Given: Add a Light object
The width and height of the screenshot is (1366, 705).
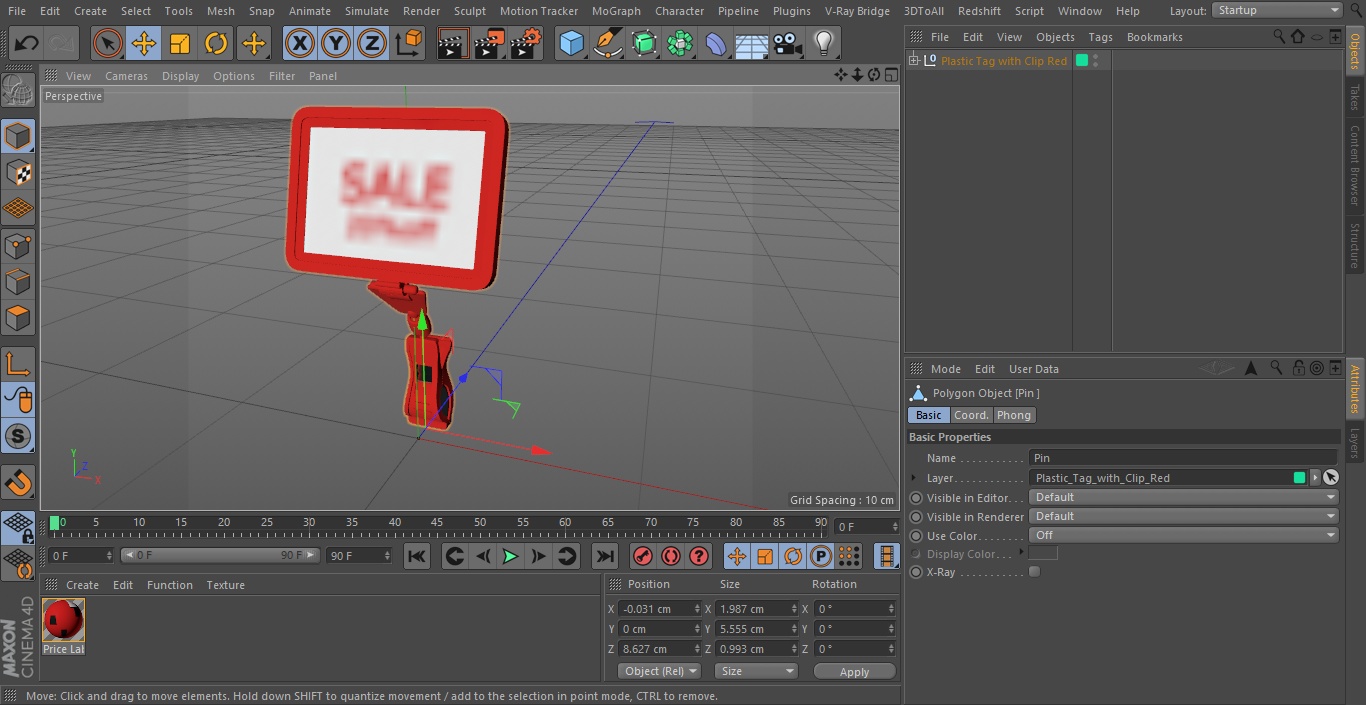Looking at the screenshot, I should pyautogui.click(x=823, y=43).
